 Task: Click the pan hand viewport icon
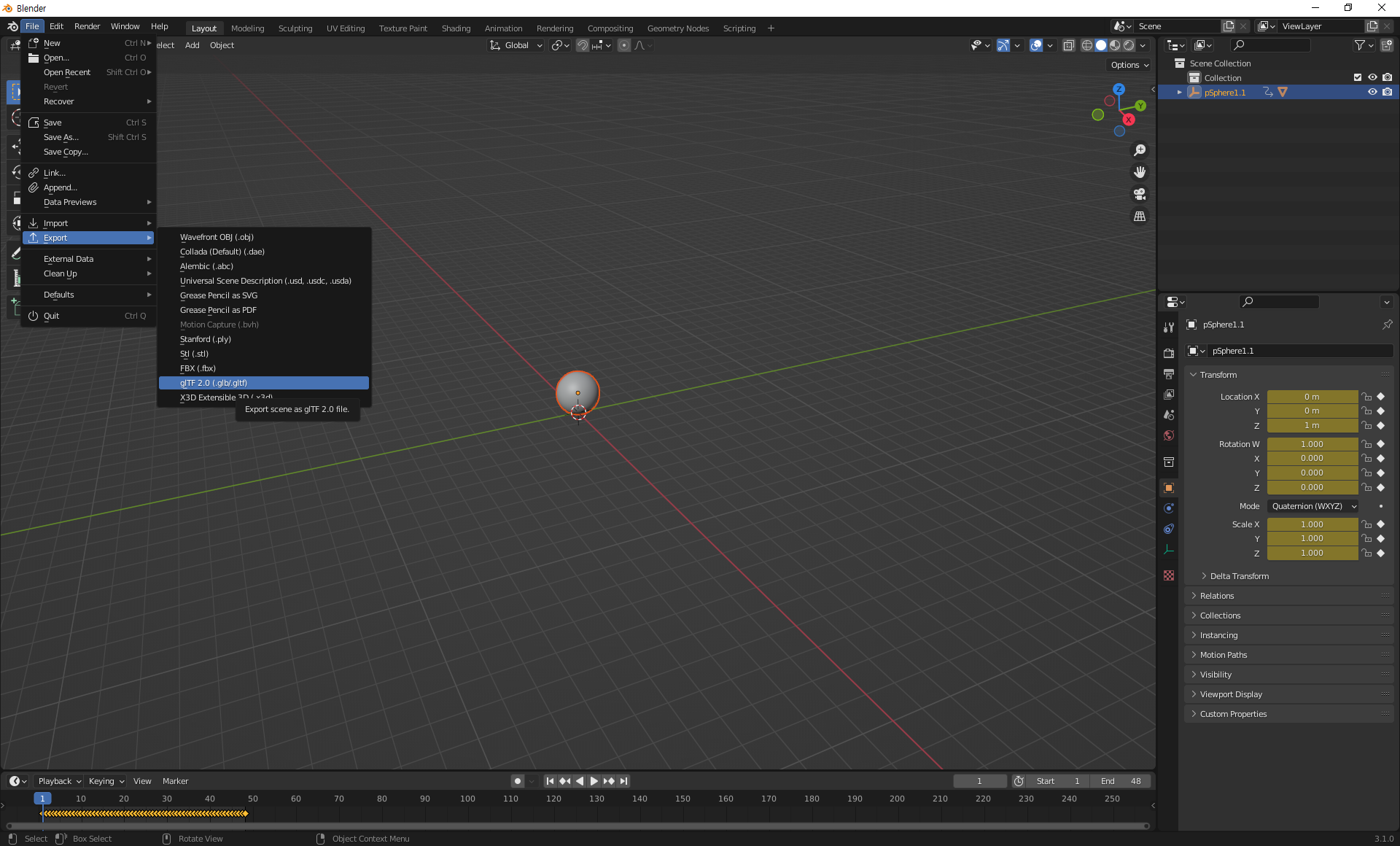click(x=1139, y=172)
